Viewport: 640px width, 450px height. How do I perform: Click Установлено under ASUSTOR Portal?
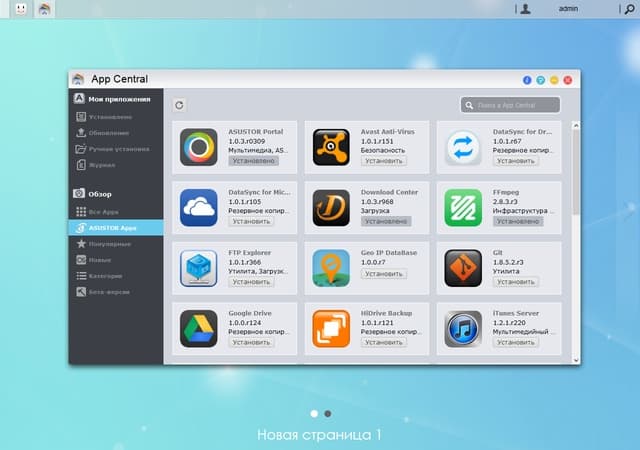click(253, 161)
